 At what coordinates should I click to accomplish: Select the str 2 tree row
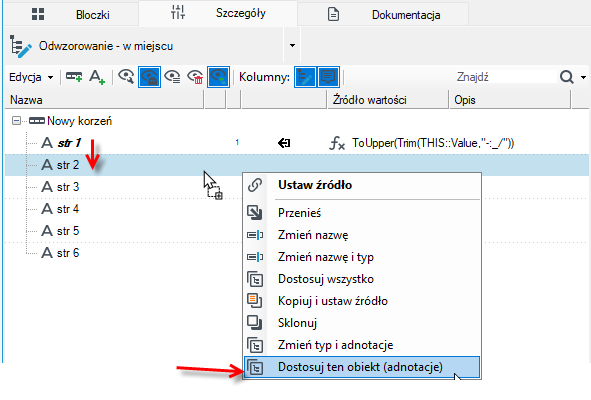coord(297,165)
